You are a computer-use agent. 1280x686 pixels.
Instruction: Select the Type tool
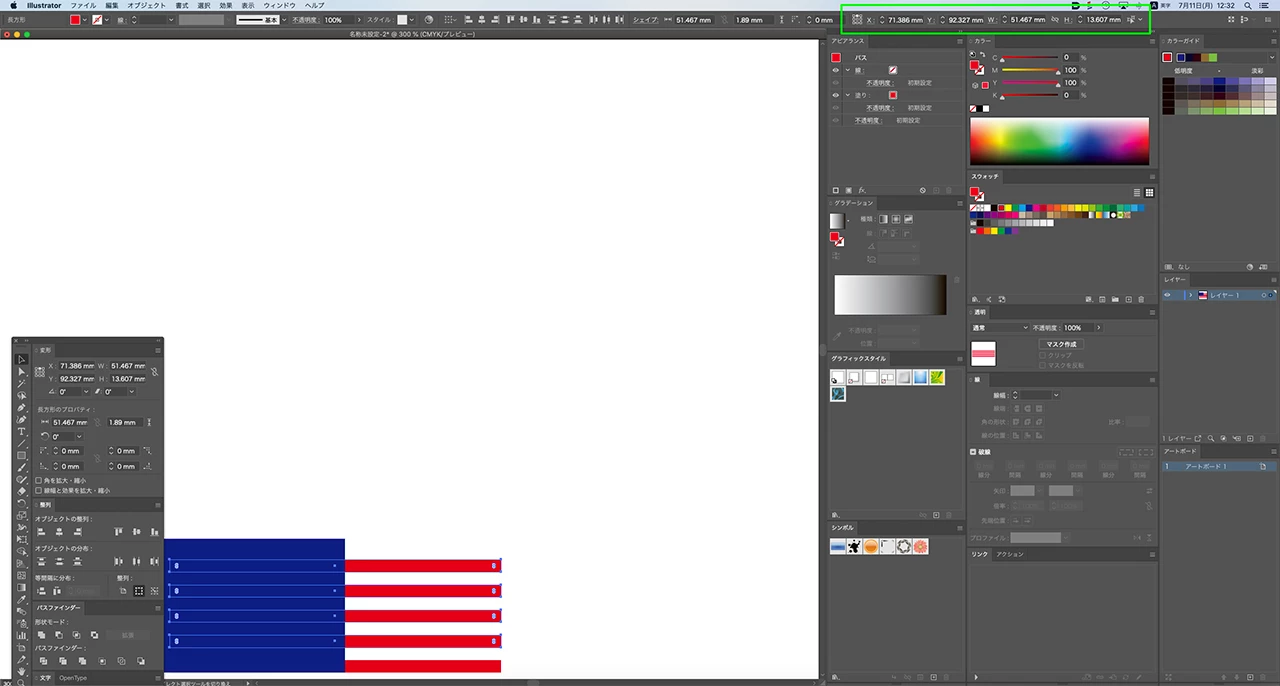pyautogui.click(x=21, y=431)
